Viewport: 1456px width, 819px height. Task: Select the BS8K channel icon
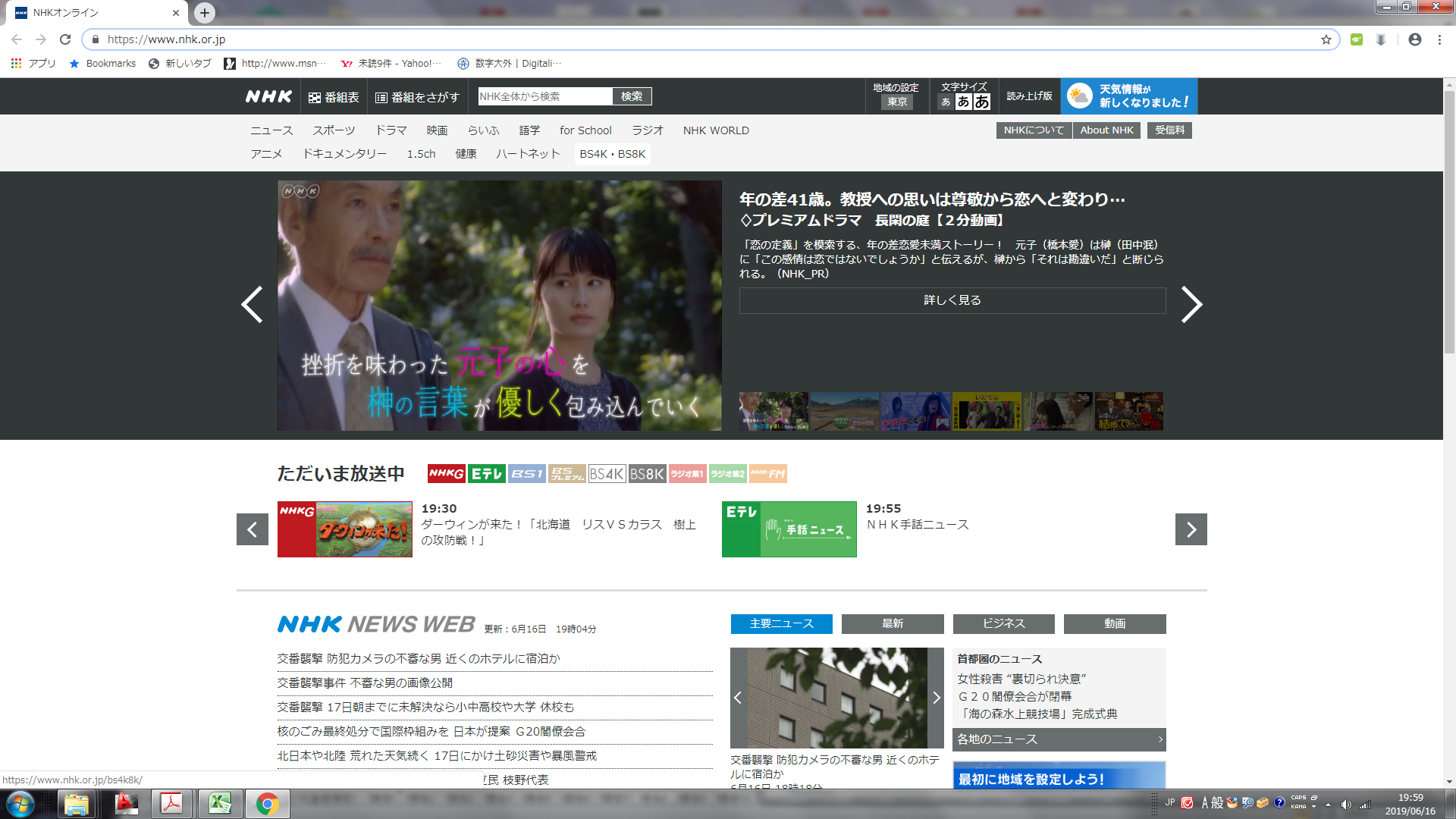click(x=648, y=474)
